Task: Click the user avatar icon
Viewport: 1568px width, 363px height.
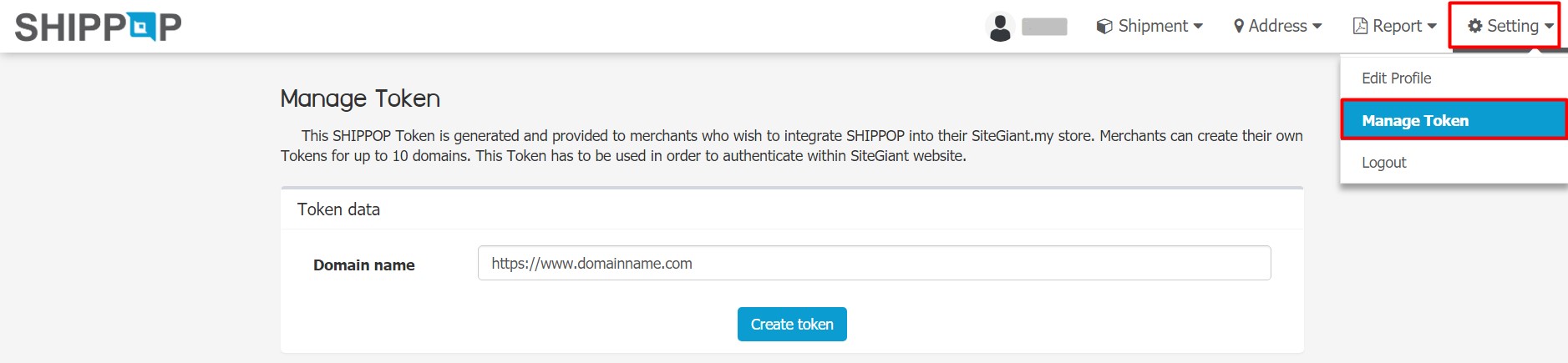Action: (1000, 27)
